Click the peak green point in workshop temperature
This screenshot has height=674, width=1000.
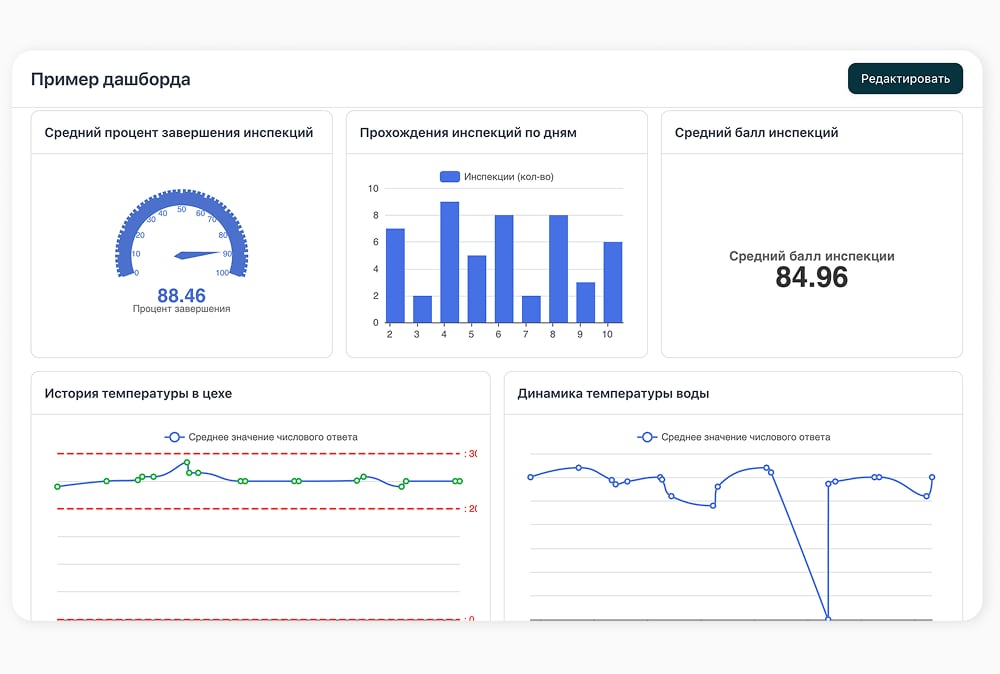(x=187, y=462)
